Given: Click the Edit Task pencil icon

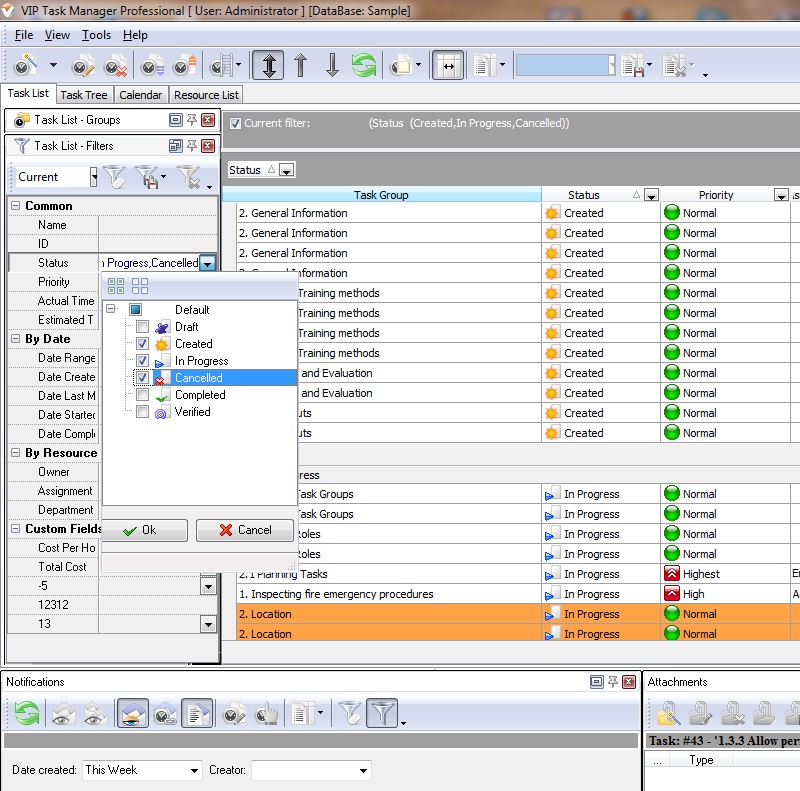Looking at the screenshot, I should click(x=83, y=66).
